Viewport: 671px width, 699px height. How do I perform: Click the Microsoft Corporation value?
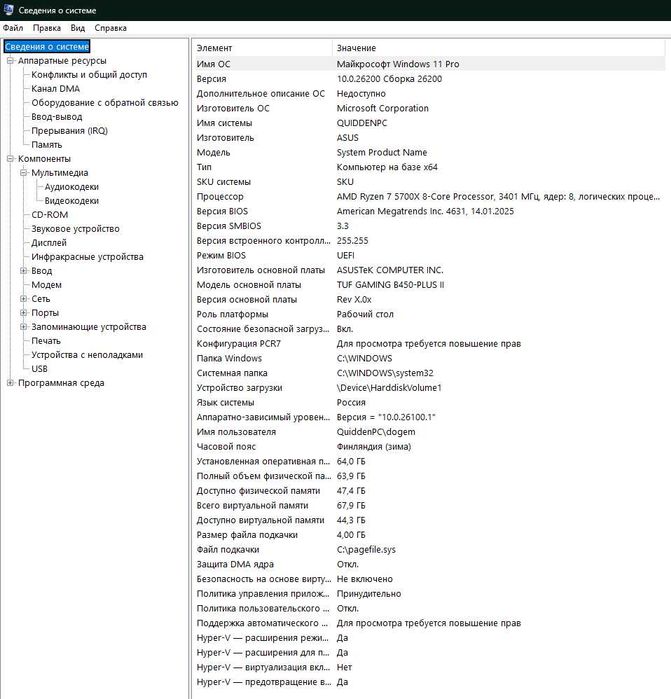point(383,108)
